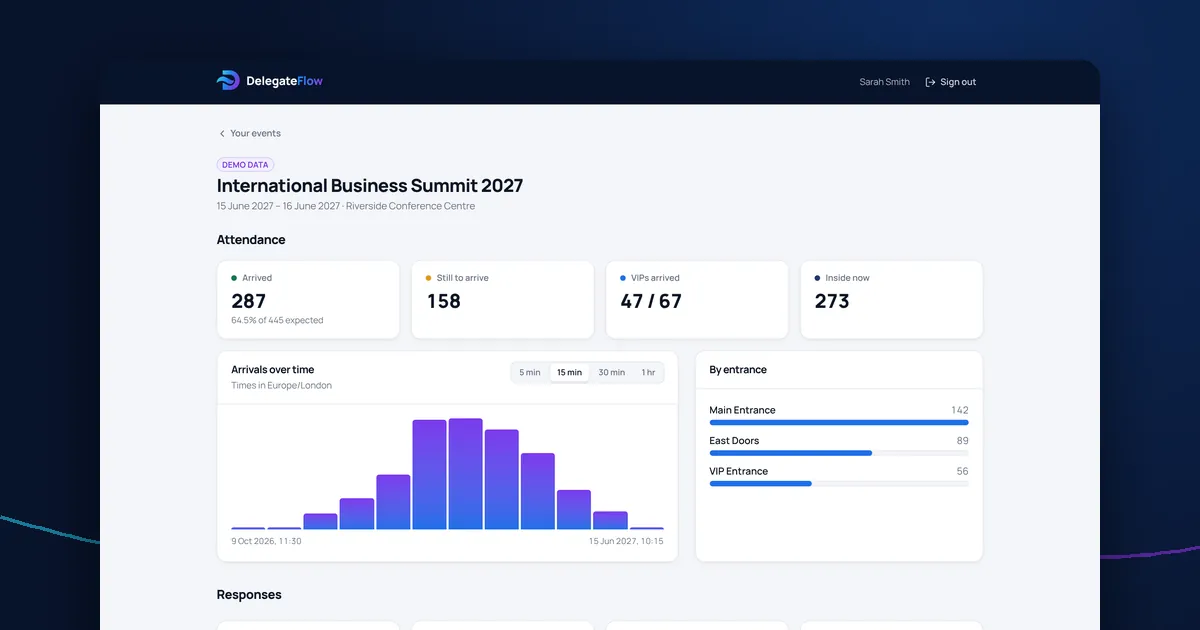This screenshot has width=1200, height=630.
Task: Click the DelegateFlow brand name
Action: pos(284,81)
